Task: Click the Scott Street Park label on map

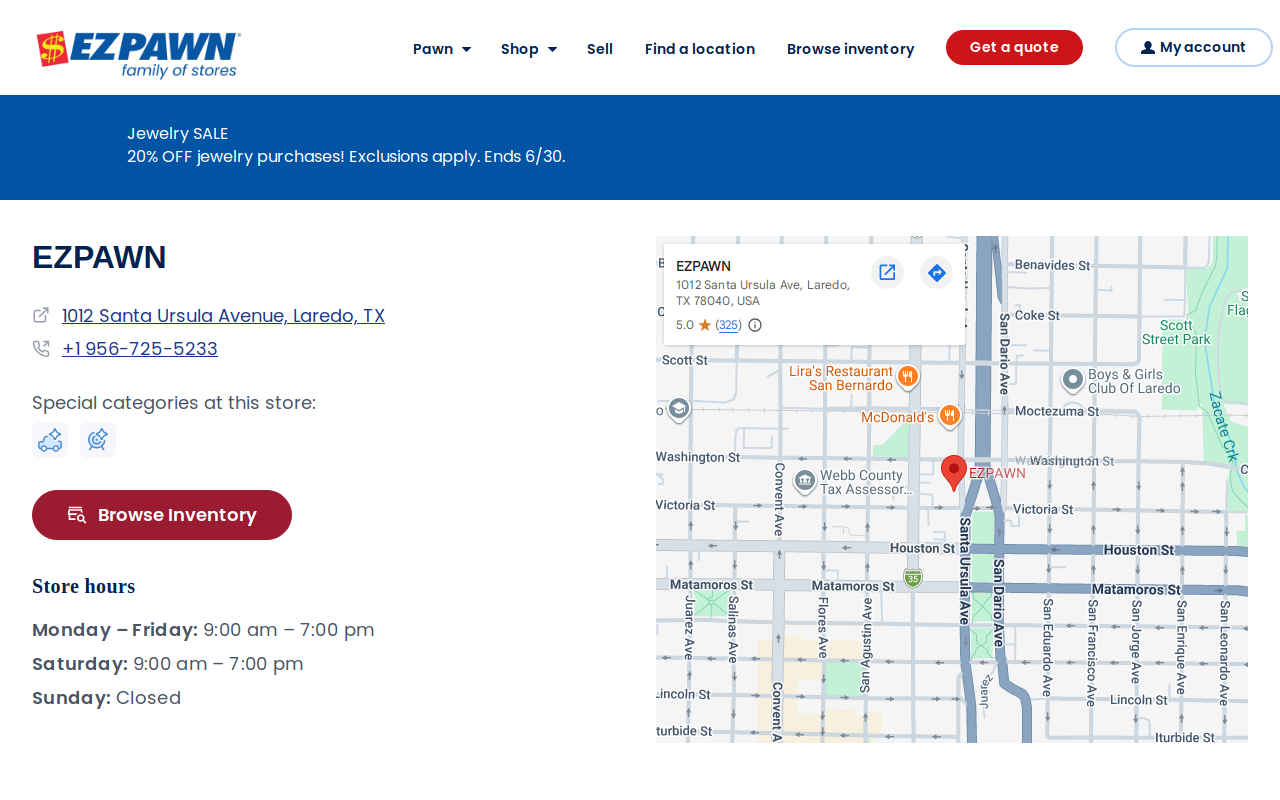Action: point(1176,332)
